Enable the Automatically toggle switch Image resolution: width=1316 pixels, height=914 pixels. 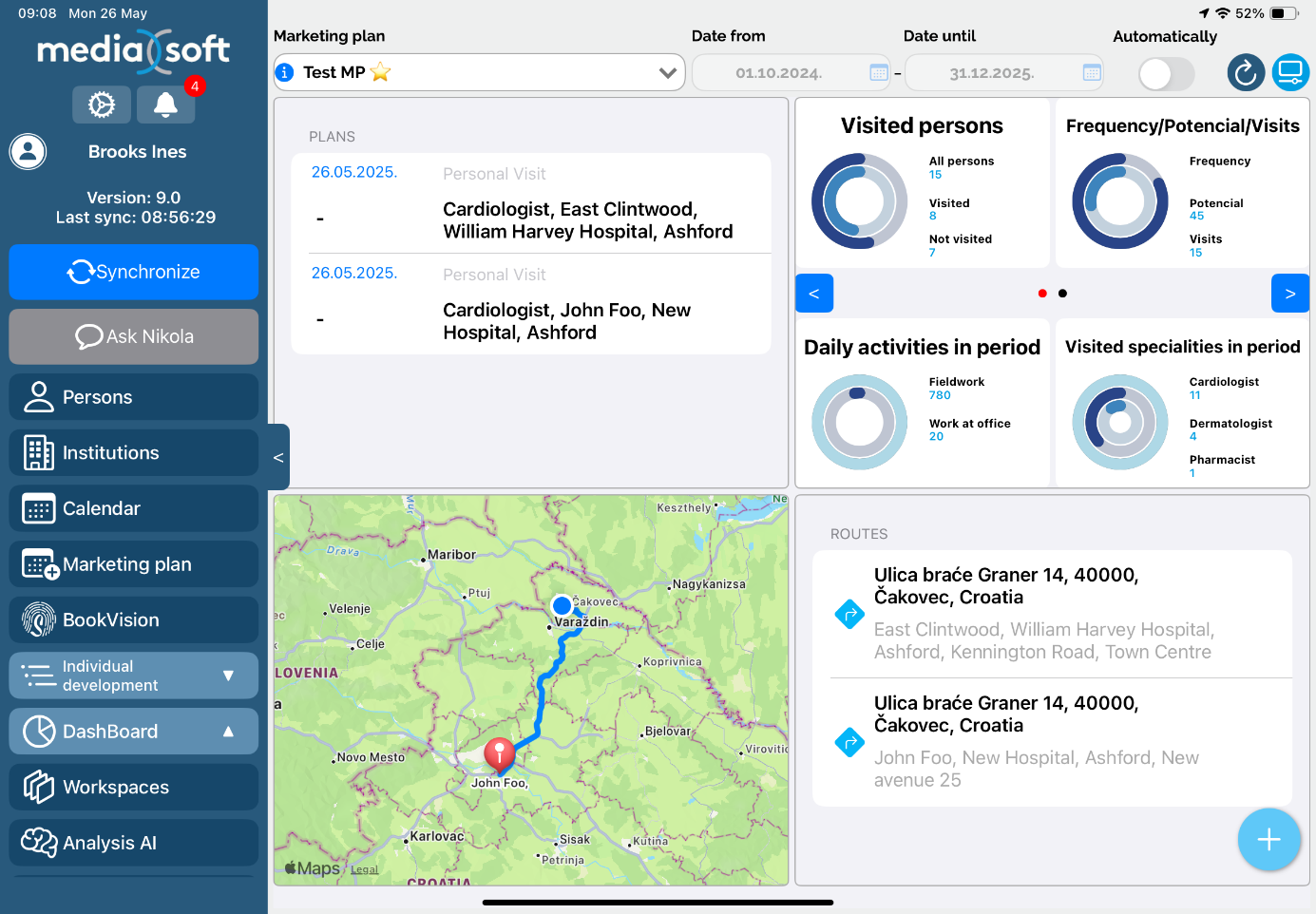coord(1165,73)
